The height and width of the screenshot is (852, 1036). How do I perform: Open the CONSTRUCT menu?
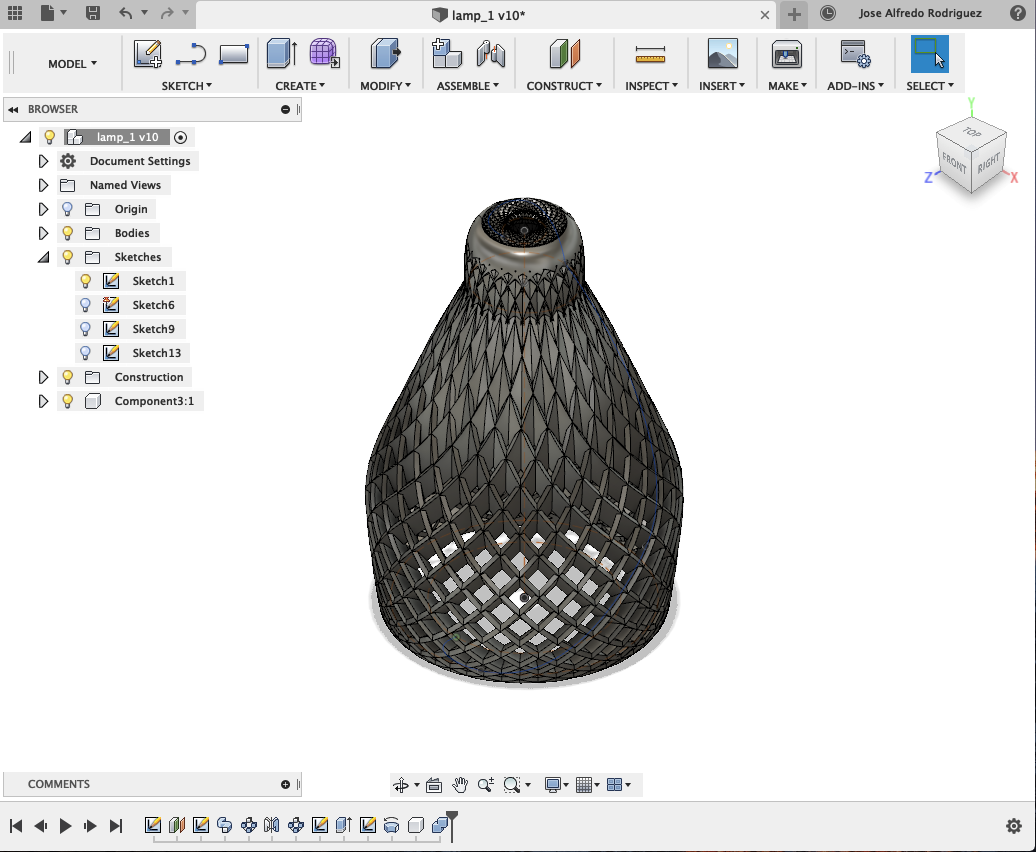point(564,86)
